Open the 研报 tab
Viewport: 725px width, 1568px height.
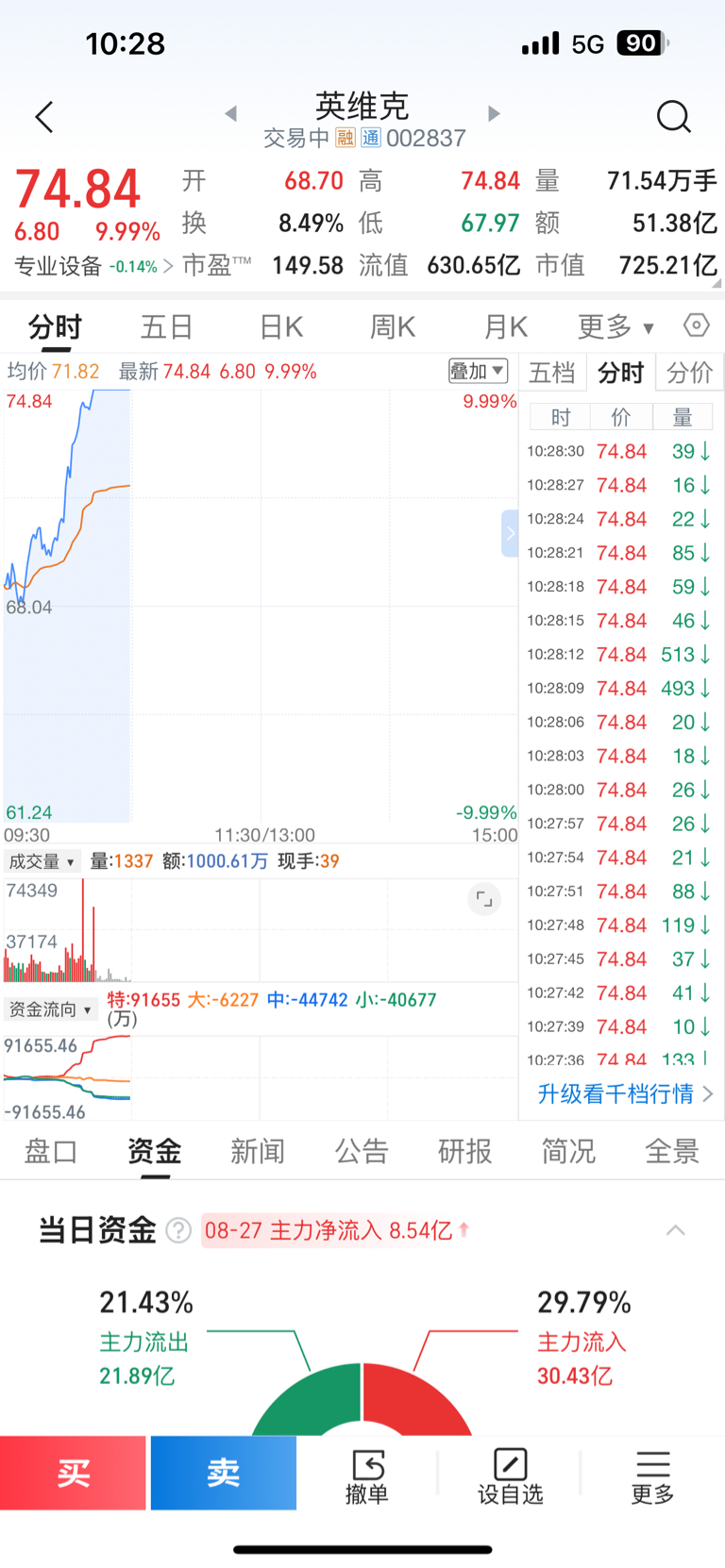[x=464, y=1151]
